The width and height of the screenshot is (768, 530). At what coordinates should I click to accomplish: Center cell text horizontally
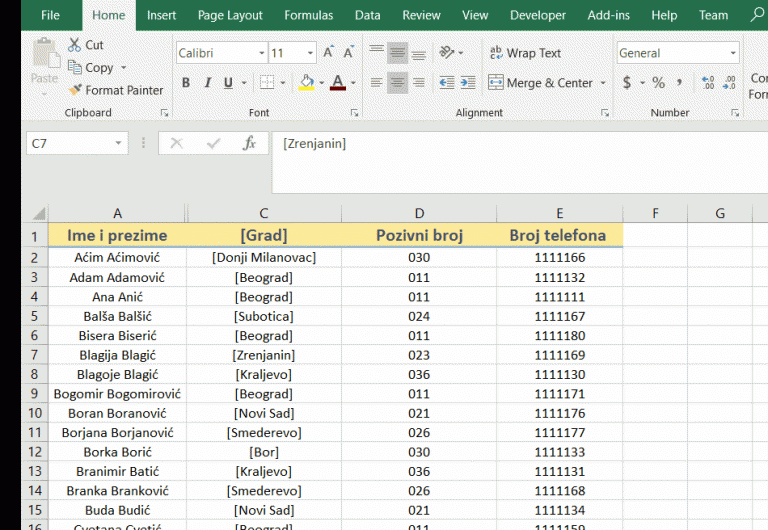click(x=397, y=82)
